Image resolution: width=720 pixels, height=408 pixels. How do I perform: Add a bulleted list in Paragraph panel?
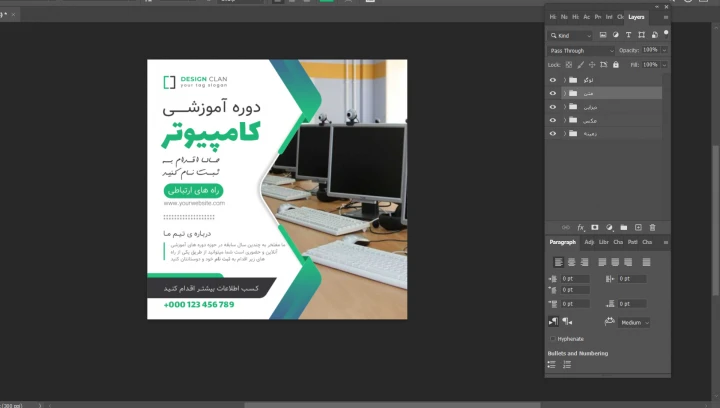[x=552, y=364]
